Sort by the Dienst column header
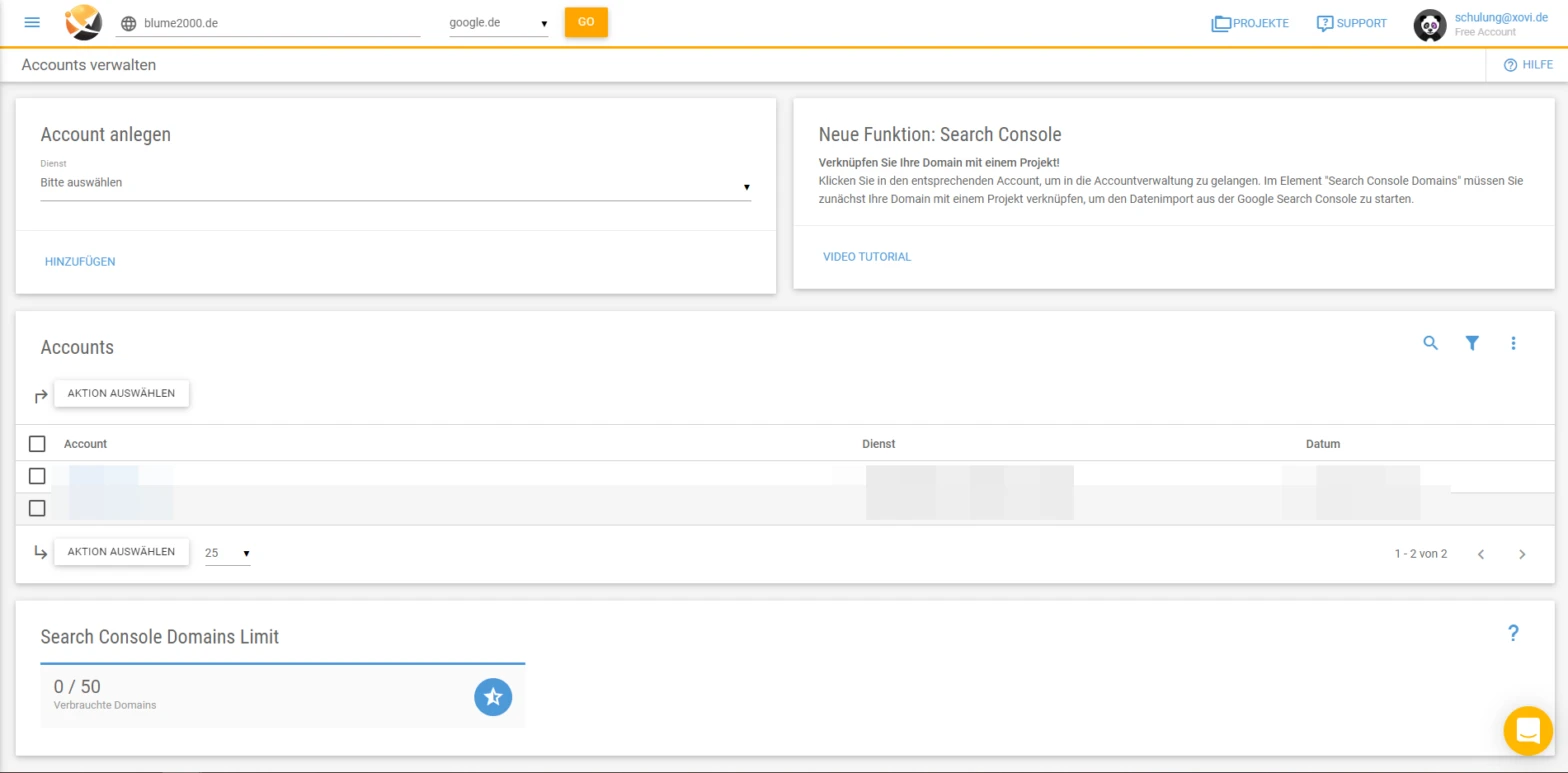 pyautogui.click(x=878, y=444)
